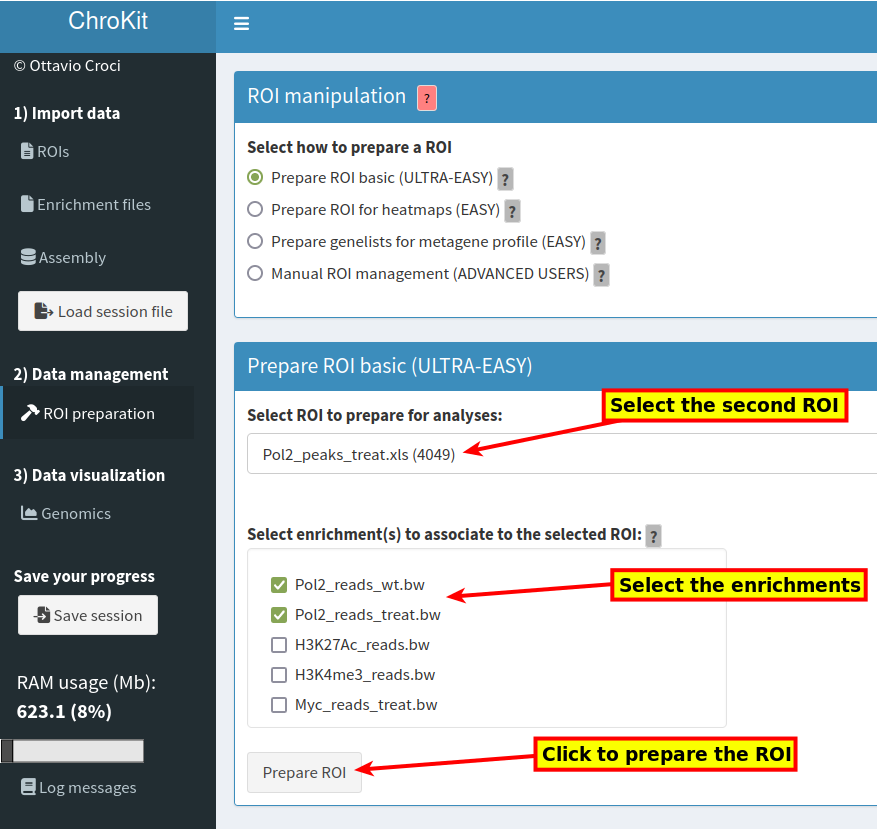Enable the Myc_reads_treat.bw enrichment

tap(279, 704)
